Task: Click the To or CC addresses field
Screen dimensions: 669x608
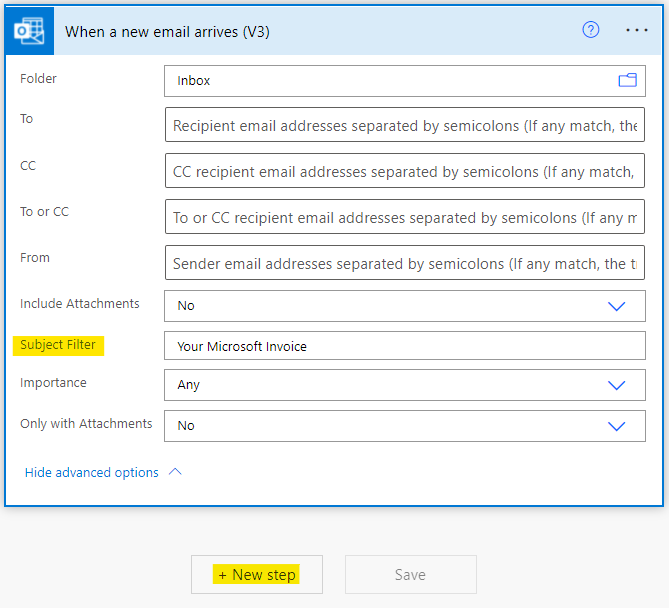Action: [404, 217]
